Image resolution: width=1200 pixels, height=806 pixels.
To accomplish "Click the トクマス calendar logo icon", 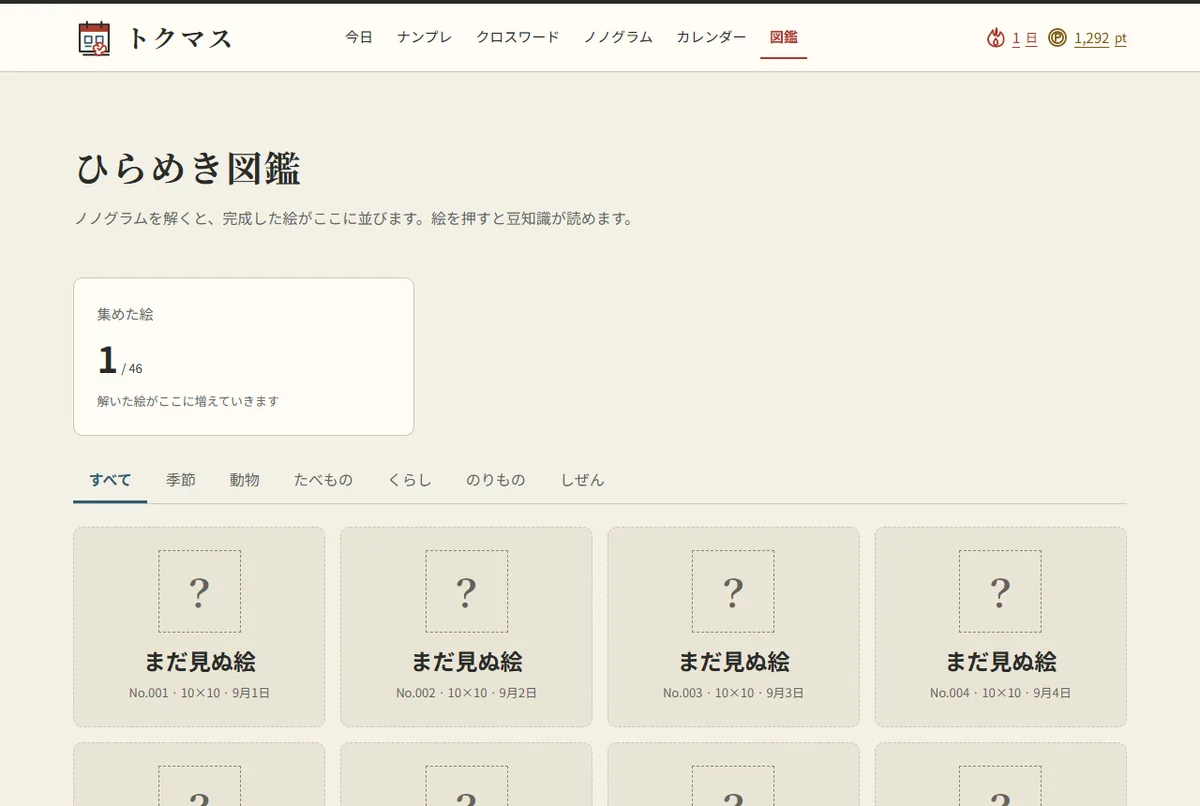I will [94, 38].
